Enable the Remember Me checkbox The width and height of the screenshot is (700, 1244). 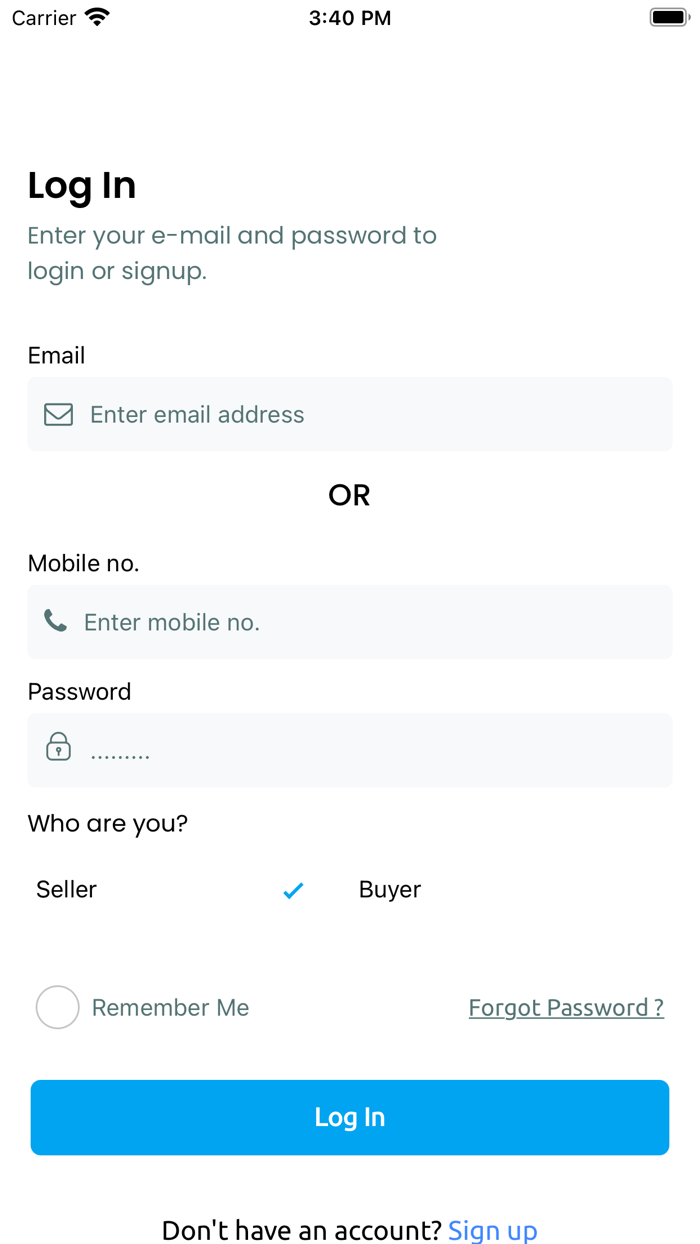click(x=57, y=1007)
